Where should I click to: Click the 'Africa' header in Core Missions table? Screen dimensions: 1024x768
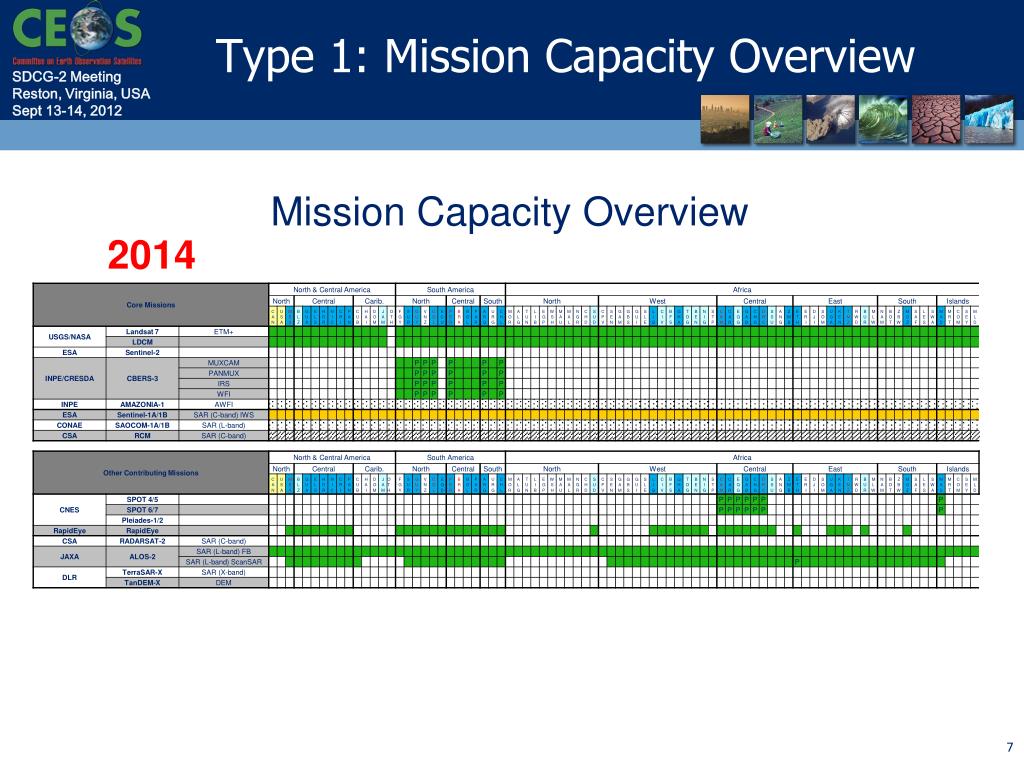(742, 290)
